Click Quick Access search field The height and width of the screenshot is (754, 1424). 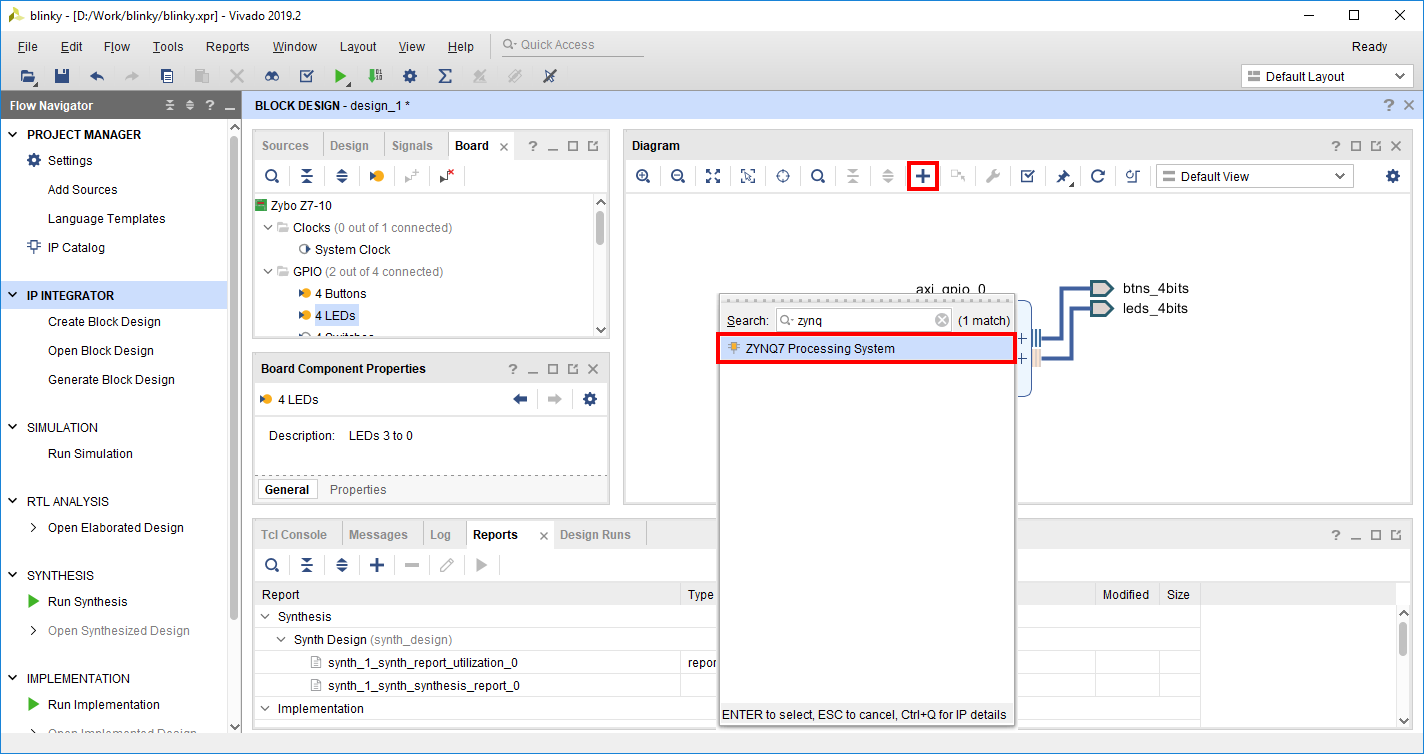(x=572, y=45)
